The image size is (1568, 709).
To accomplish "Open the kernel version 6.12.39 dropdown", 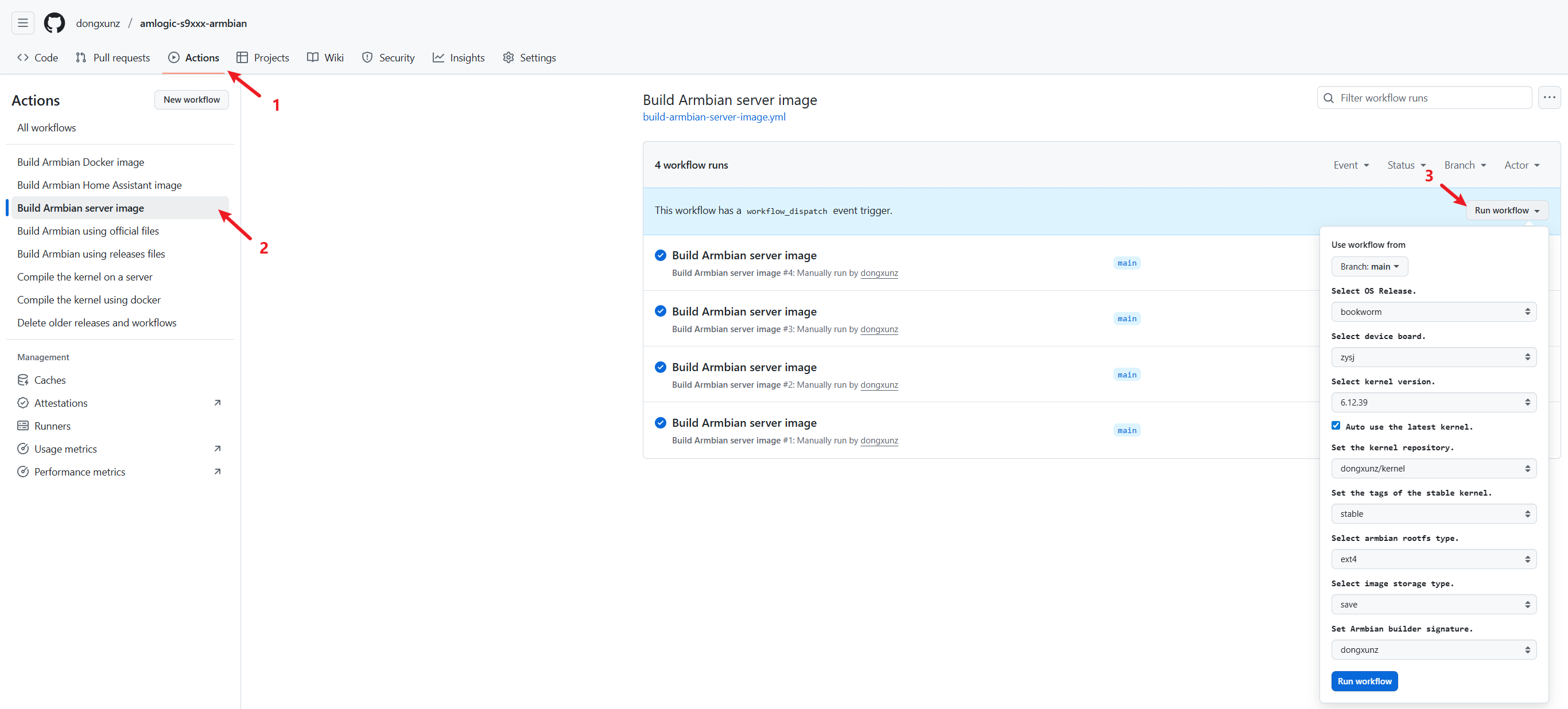I will click(1434, 402).
